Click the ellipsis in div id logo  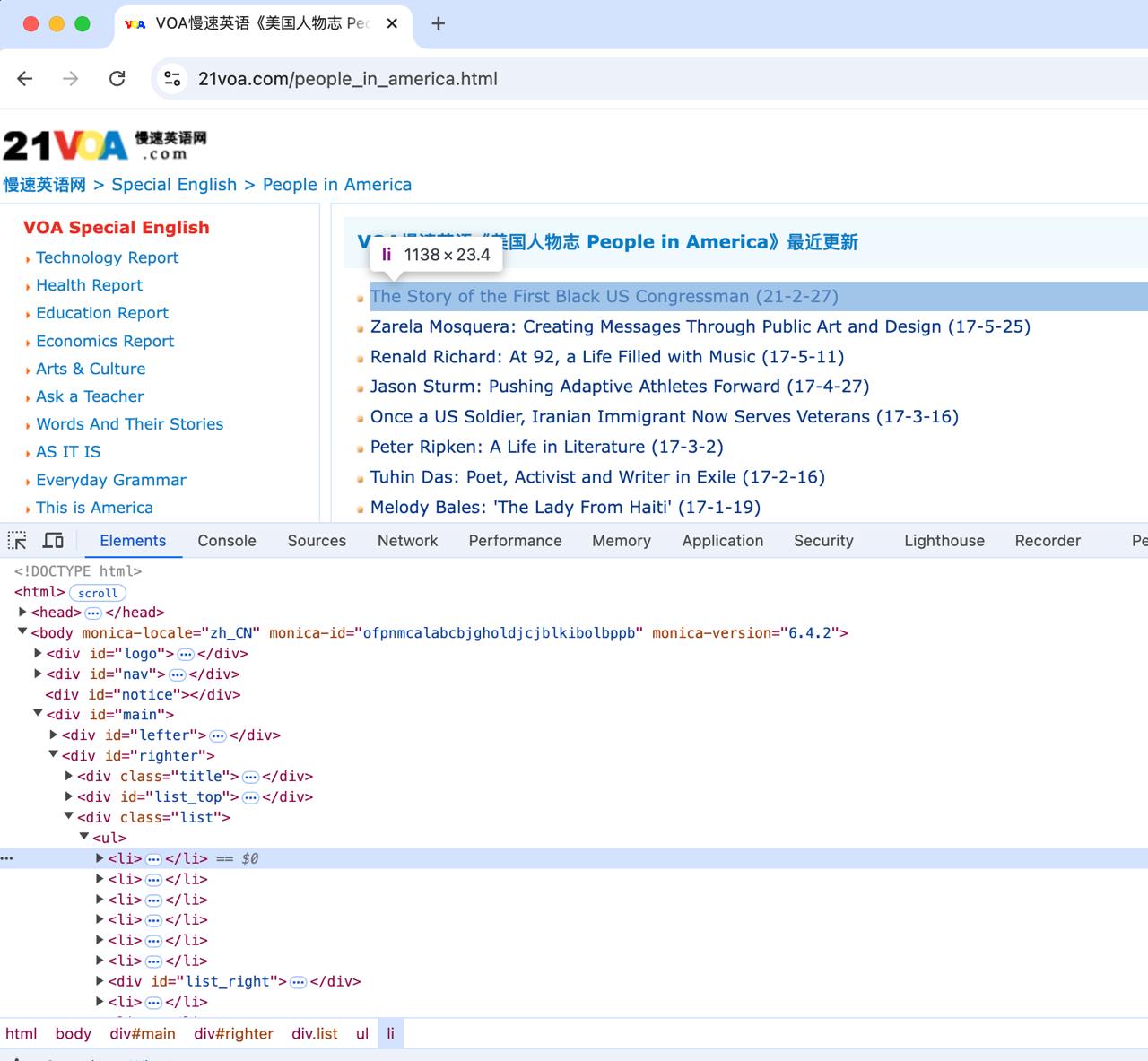pos(186,654)
